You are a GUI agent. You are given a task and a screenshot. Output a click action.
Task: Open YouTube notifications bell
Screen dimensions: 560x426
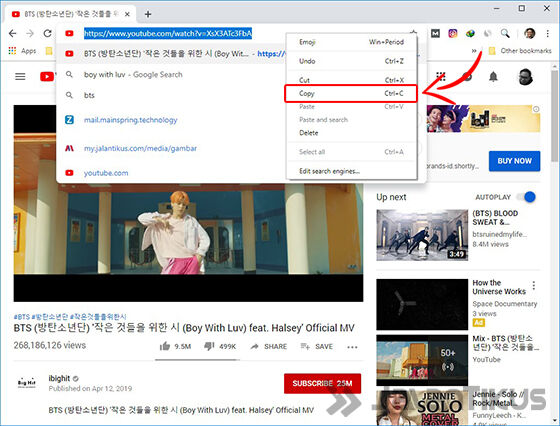[x=493, y=76]
